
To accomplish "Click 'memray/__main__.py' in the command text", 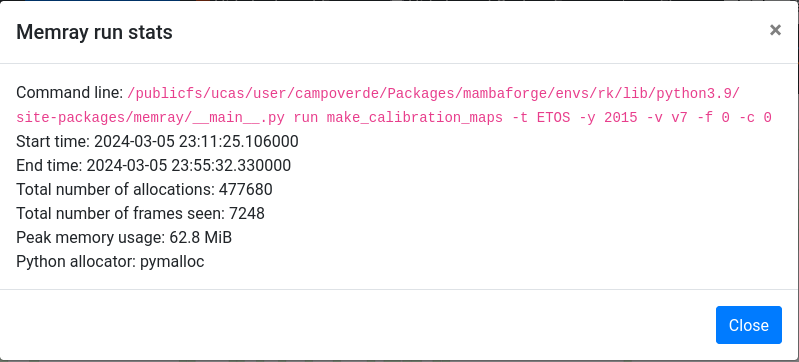I will point(209,117).
